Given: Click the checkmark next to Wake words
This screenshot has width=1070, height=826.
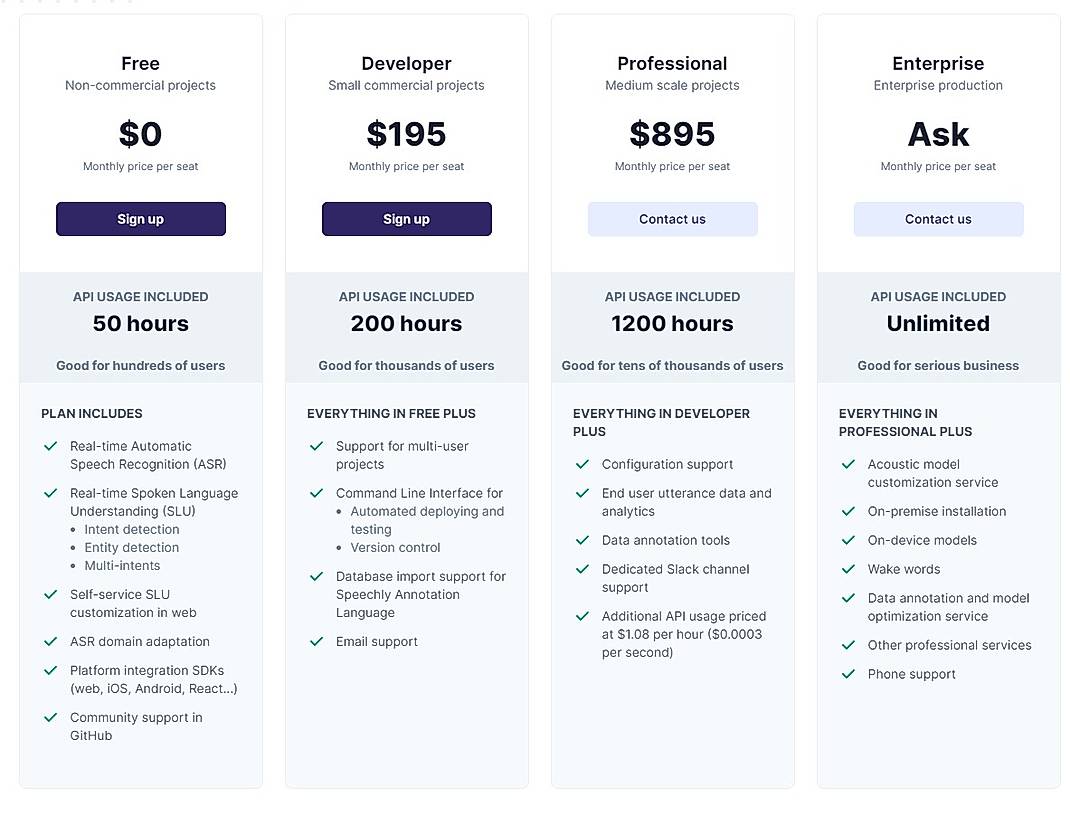Looking at the screenshot, I should point(848,568).
